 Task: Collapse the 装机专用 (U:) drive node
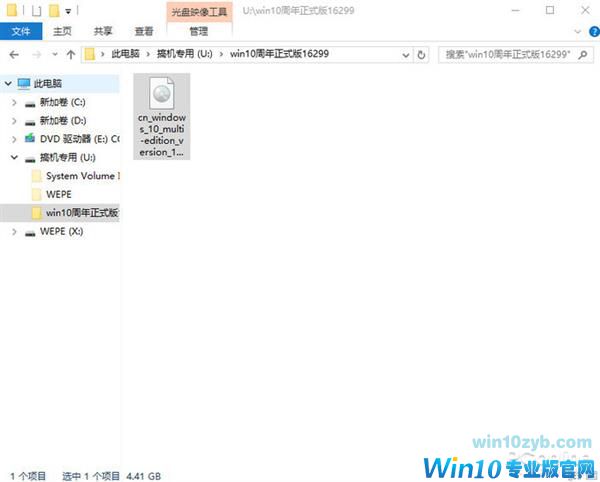(x=14, y=157)
